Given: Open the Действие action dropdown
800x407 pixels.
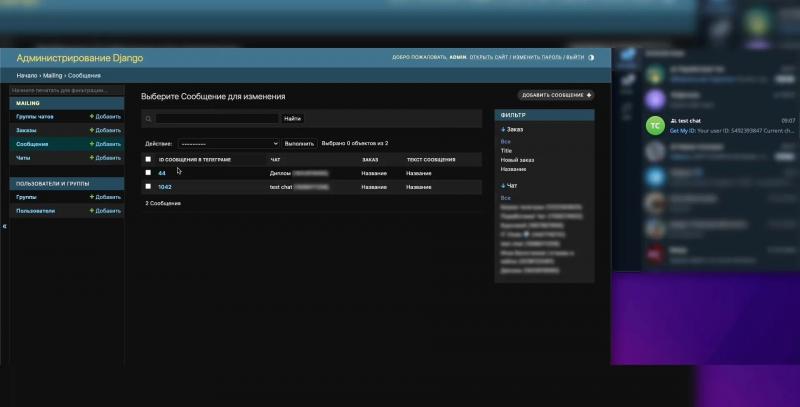Looking at the screenshot, I should 229,144.
